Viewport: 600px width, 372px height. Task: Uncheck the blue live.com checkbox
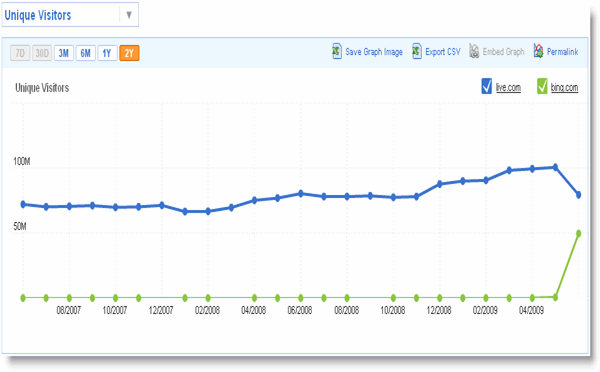[x=486, y=86]
